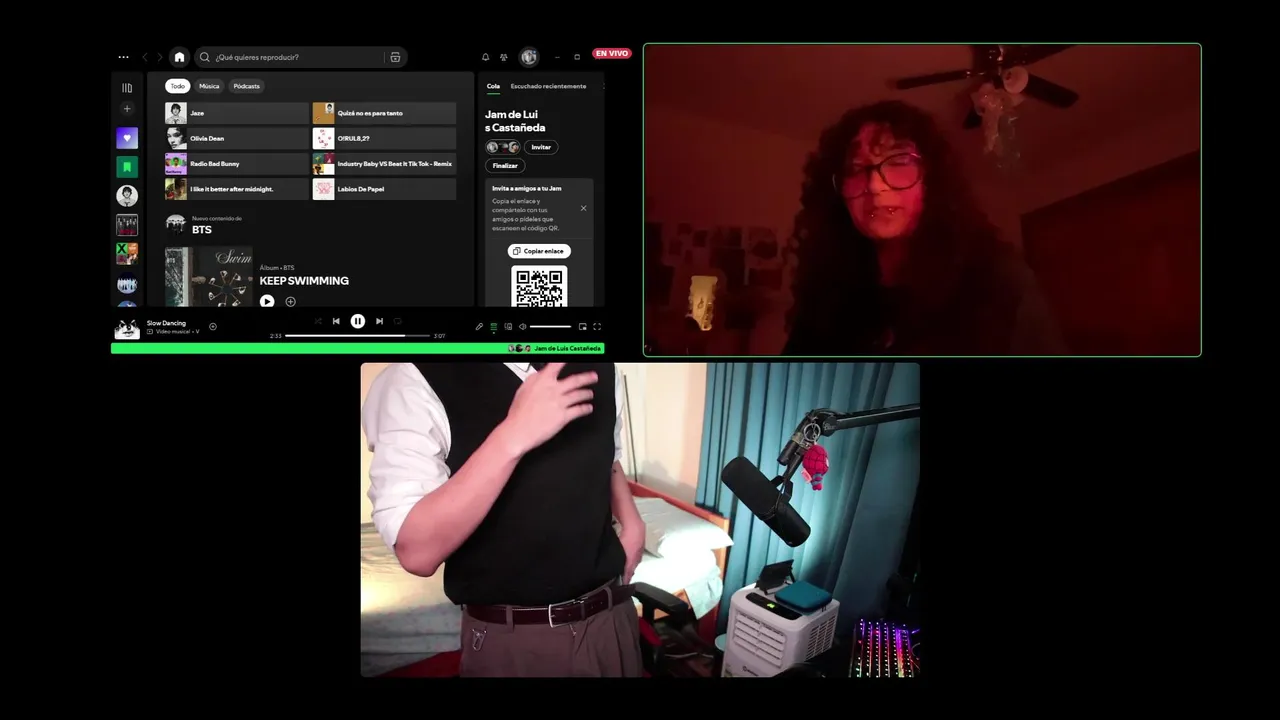Adjust the volume slider
Viewport: 1280px width, 720px height.
550,326
